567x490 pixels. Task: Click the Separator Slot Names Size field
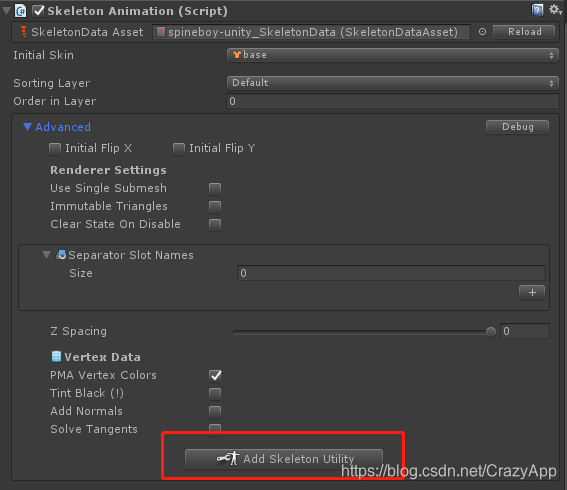[x=391, y=273]
